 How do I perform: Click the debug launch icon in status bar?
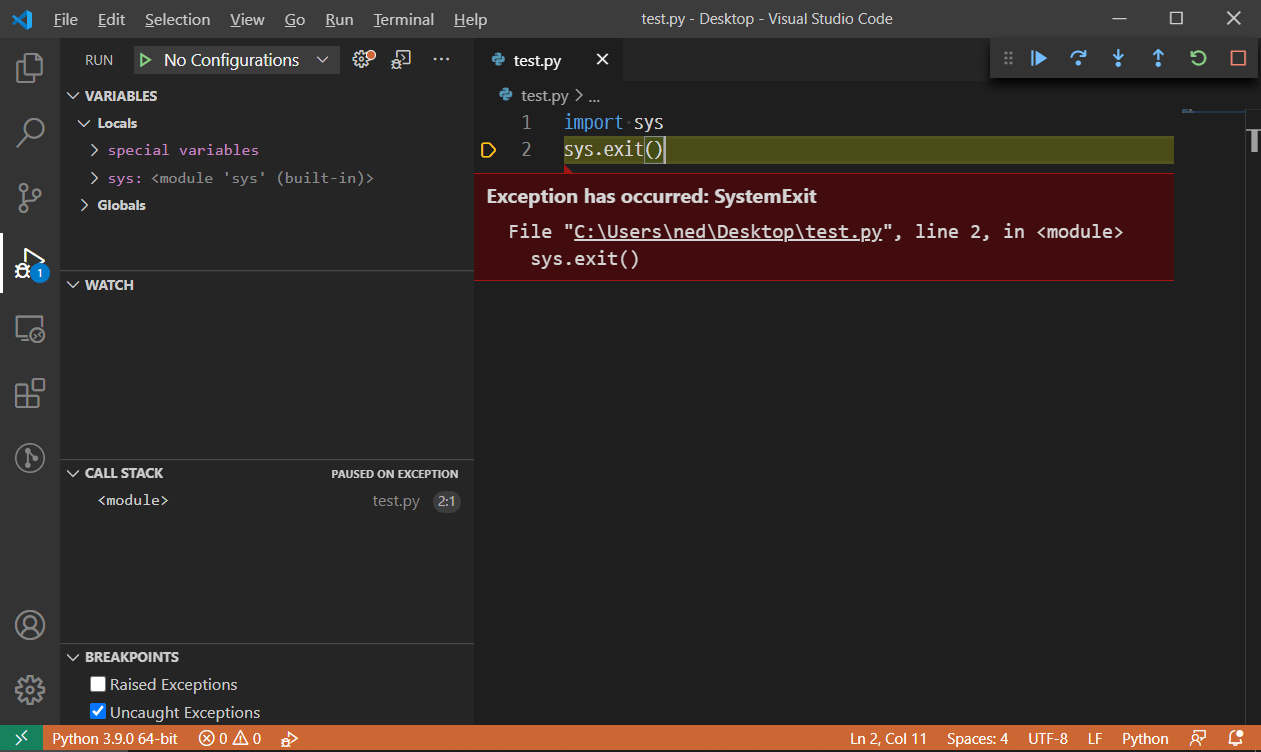[290, 739]
